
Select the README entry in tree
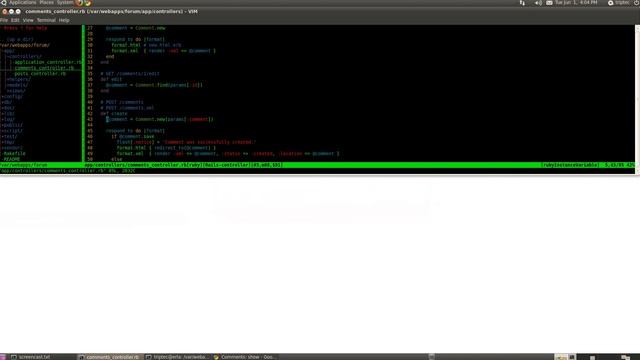point(12,160)
